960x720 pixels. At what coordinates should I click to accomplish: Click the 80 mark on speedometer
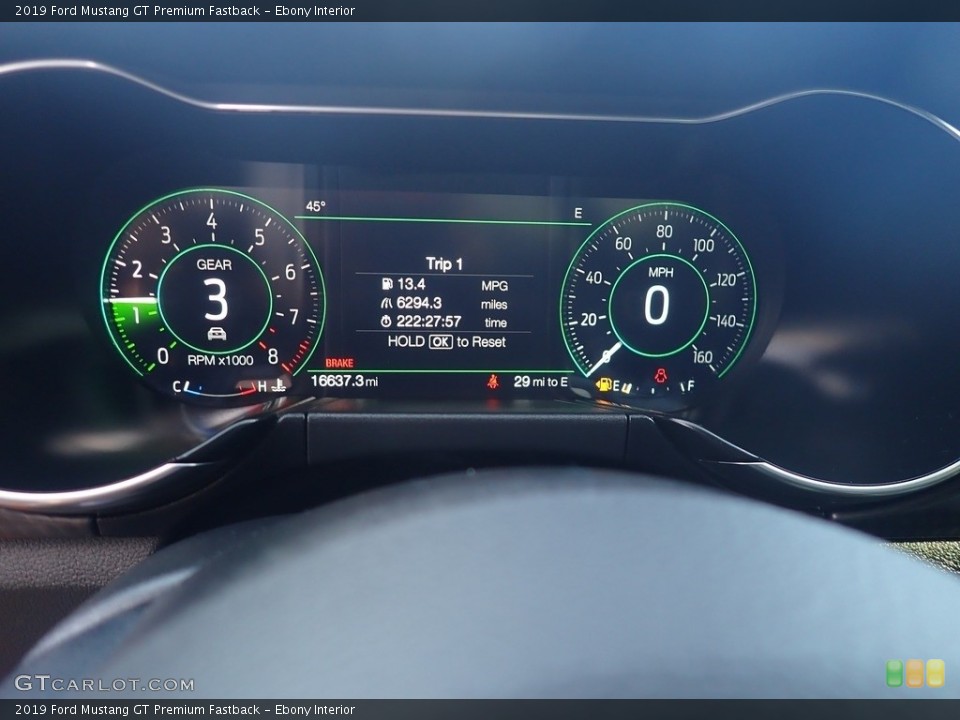click(664, 231)
